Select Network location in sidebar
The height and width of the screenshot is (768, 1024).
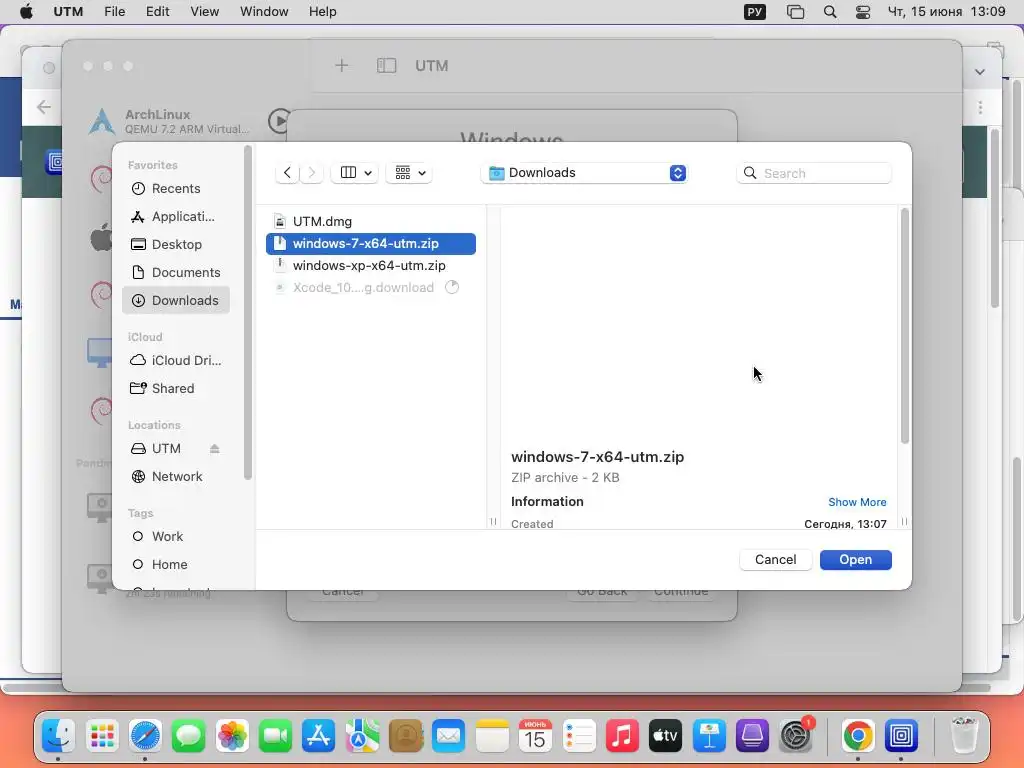[176, 477]
